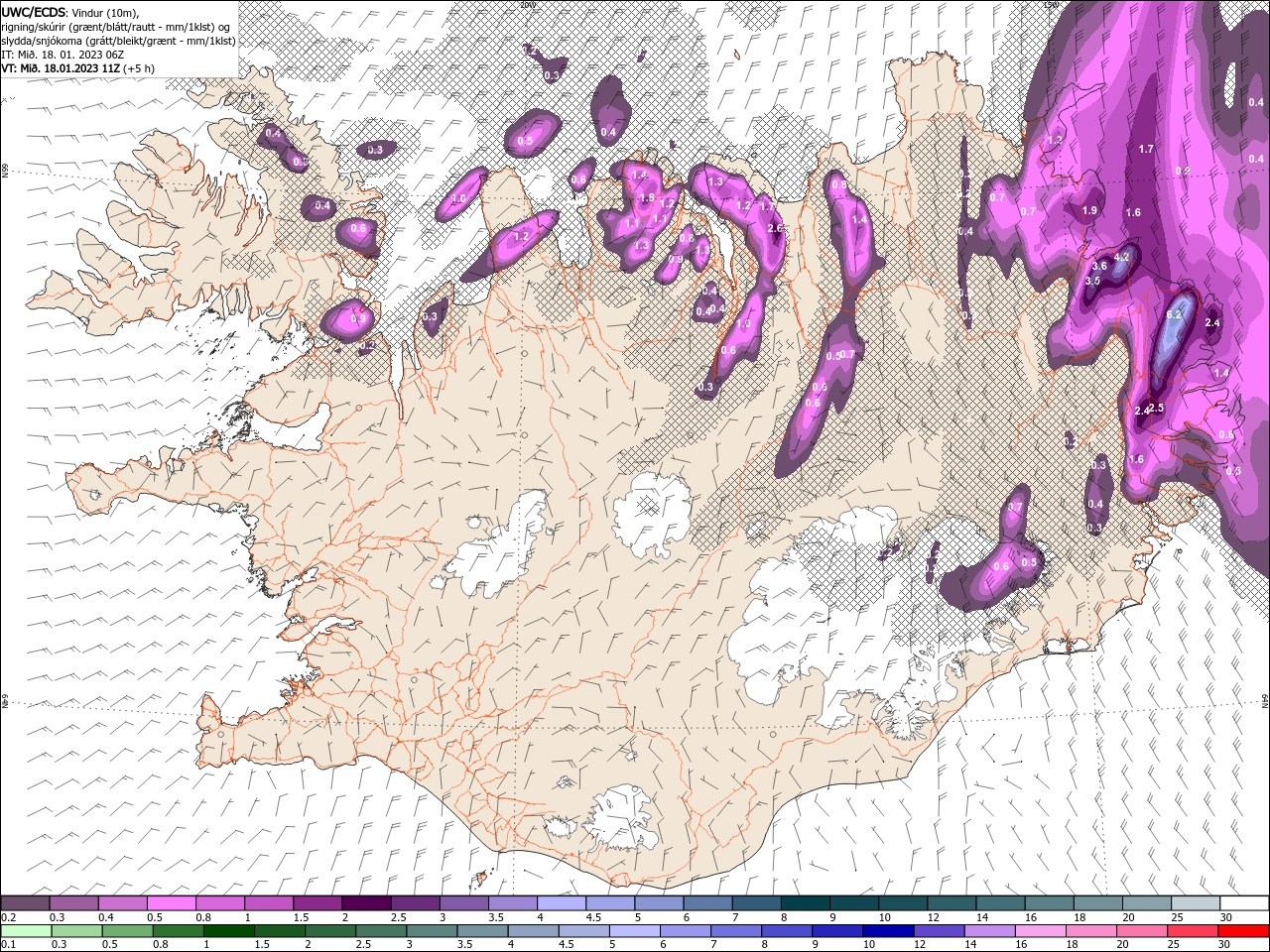Click the white swatch after 30 in upper legend row
The width and height of the screenshot is (1270, 952).
coord(1245,902)
